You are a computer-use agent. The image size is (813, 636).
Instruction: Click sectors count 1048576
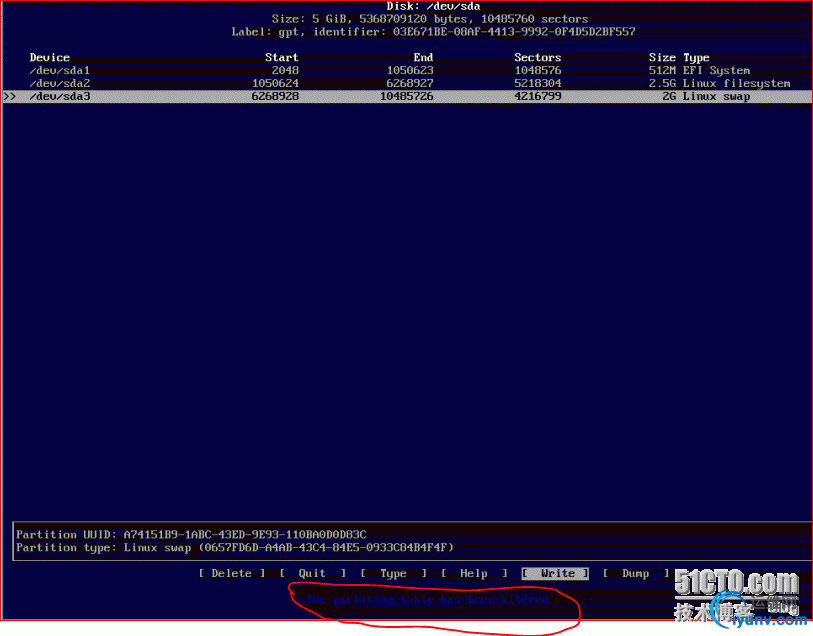538,70
